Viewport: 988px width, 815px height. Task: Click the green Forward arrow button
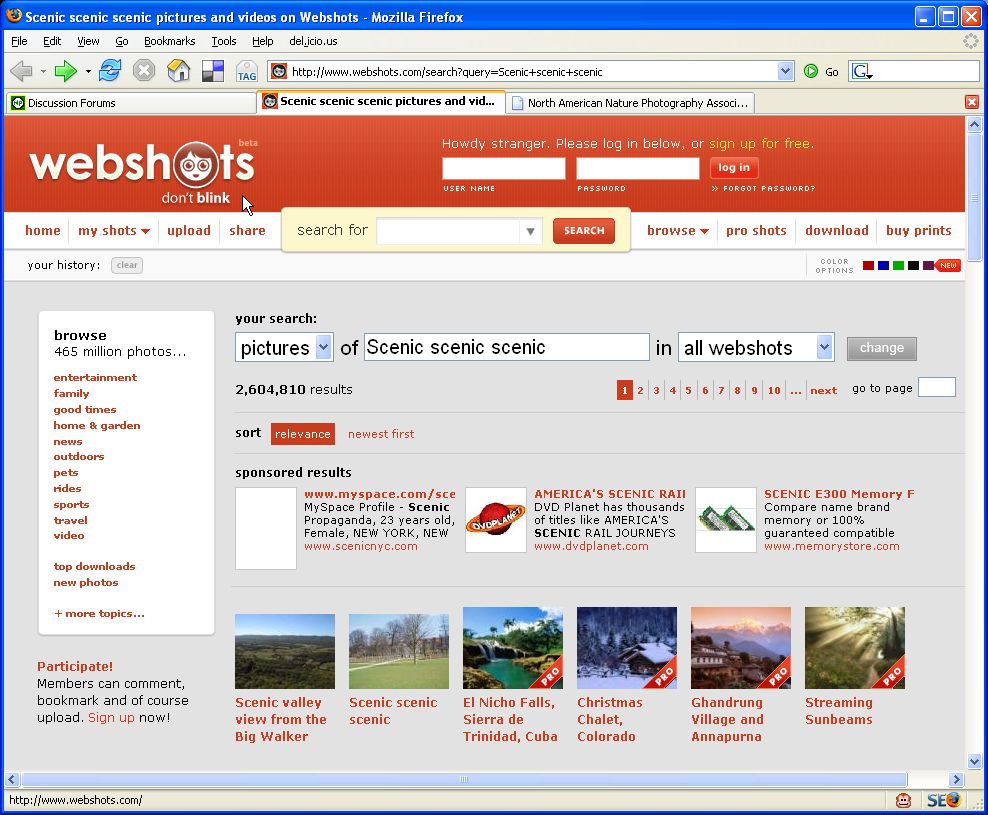(65, 71)
